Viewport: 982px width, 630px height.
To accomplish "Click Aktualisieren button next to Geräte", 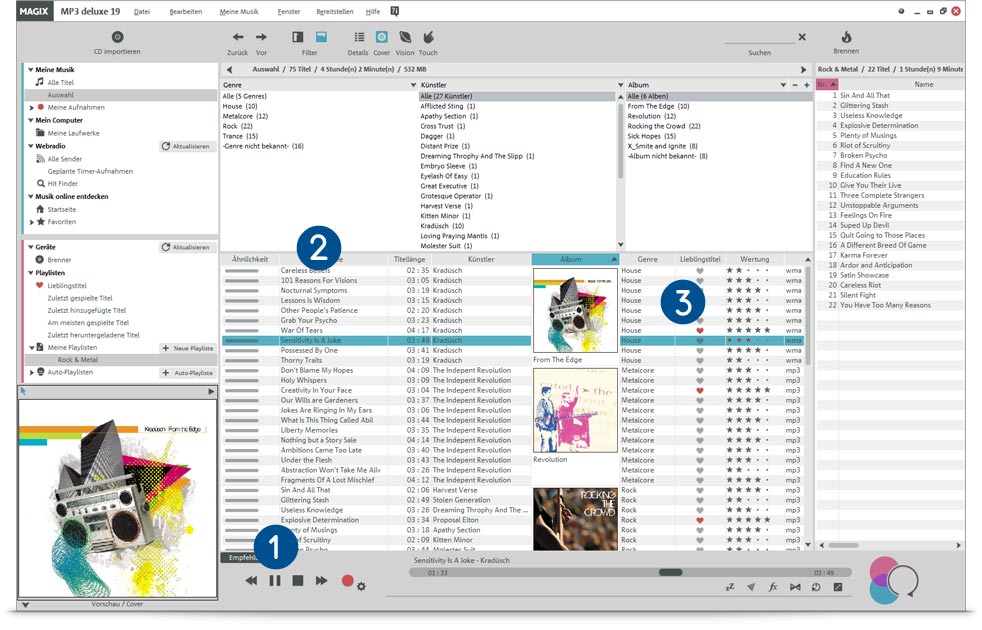I will [x=187, y=247].
